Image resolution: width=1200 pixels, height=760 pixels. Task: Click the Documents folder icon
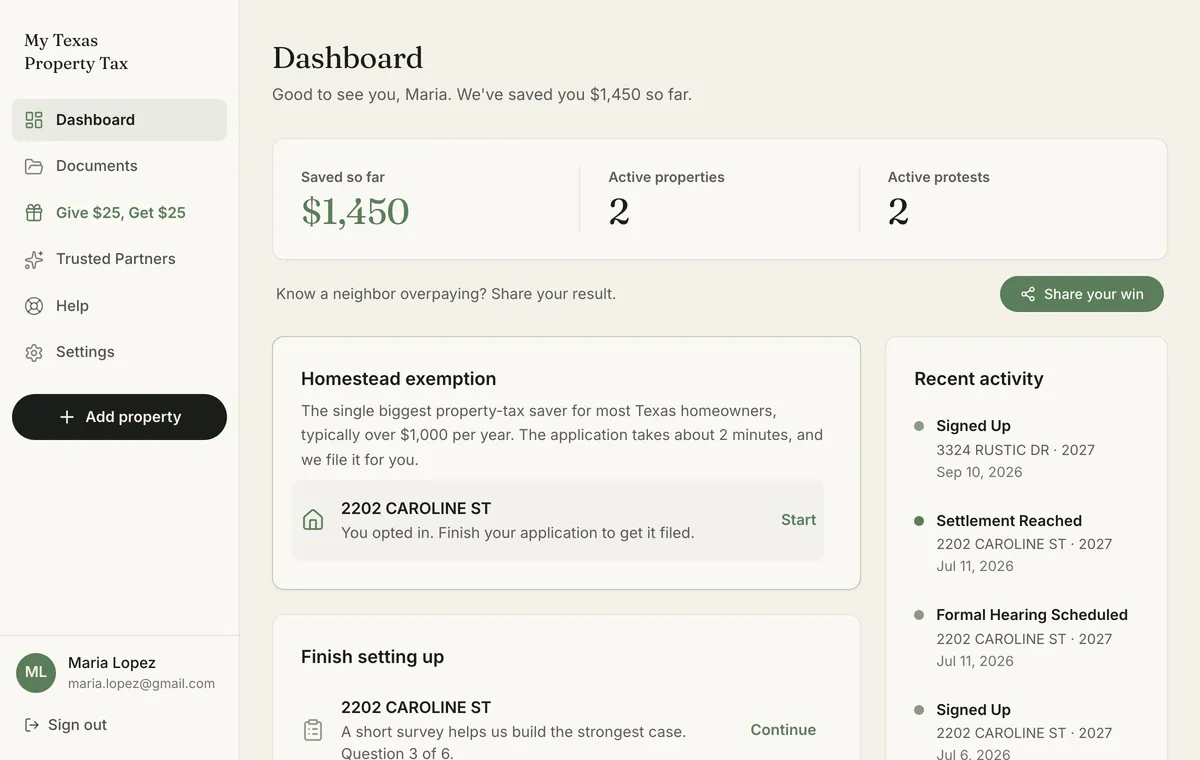point(34,166)
